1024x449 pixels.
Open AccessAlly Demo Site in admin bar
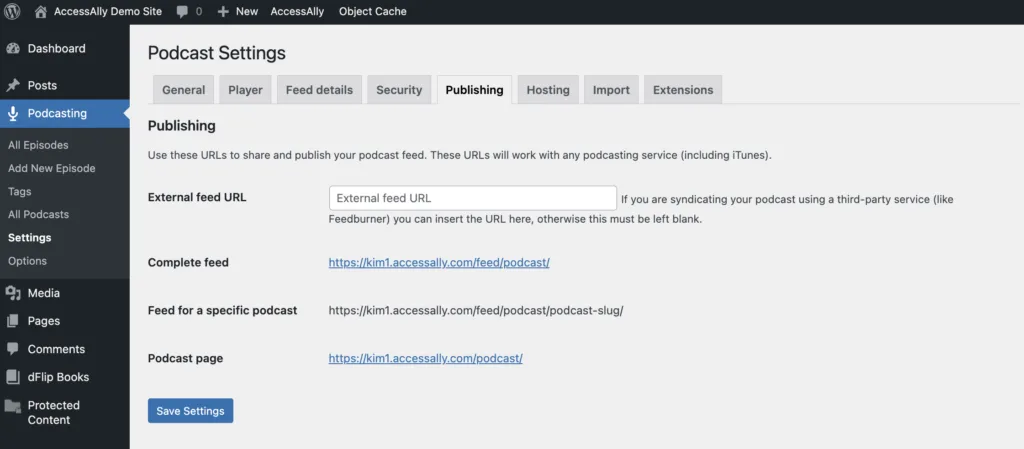108,11
